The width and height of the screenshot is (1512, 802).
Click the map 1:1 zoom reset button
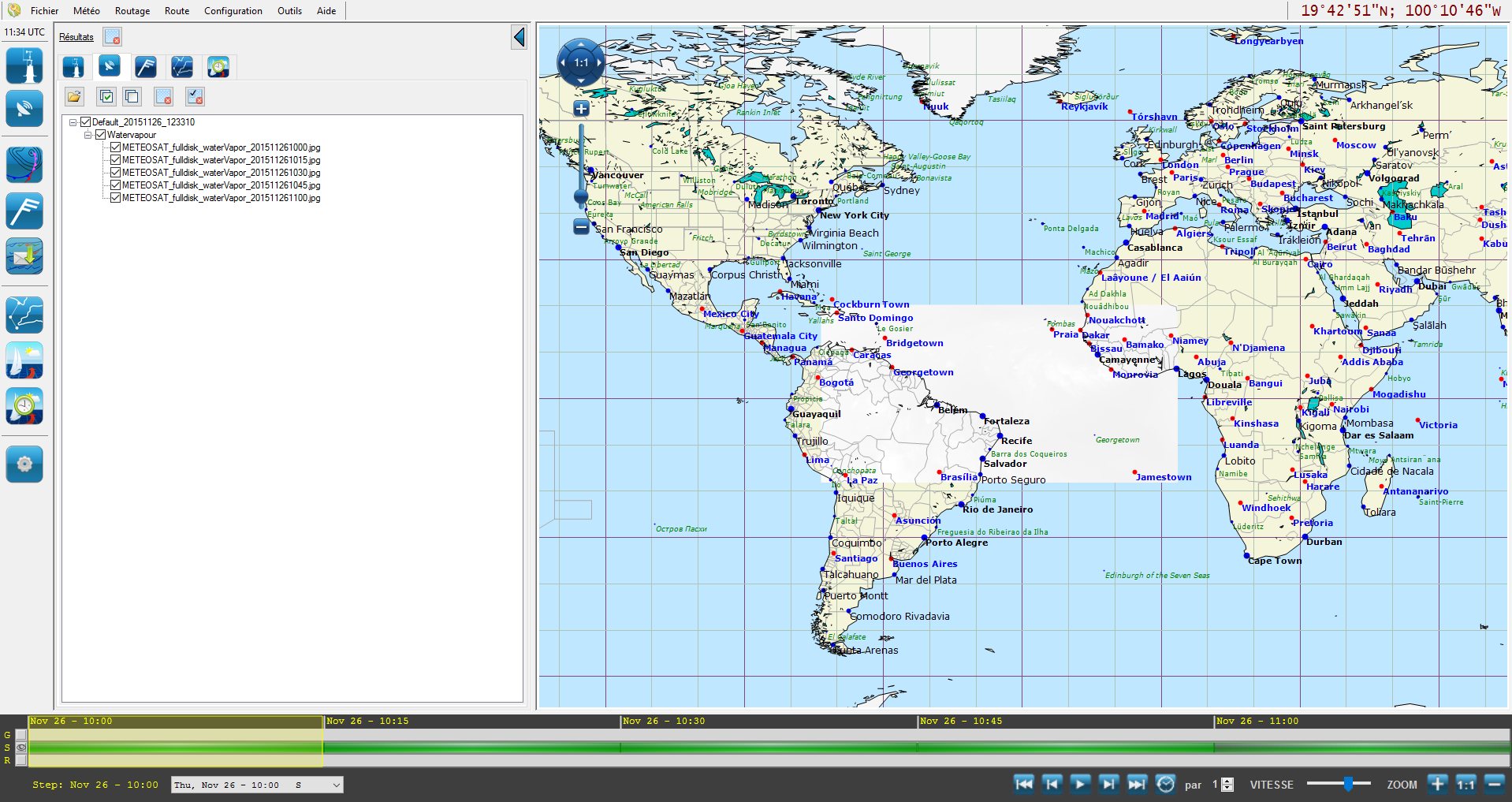pyautogui.click(x=581, y=62)
